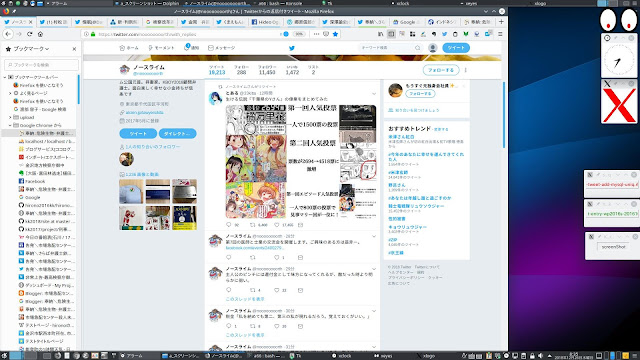This screenshot has height=360, width=640.
Task: Expand the upload bookmark folder
Action: [10, 117]
